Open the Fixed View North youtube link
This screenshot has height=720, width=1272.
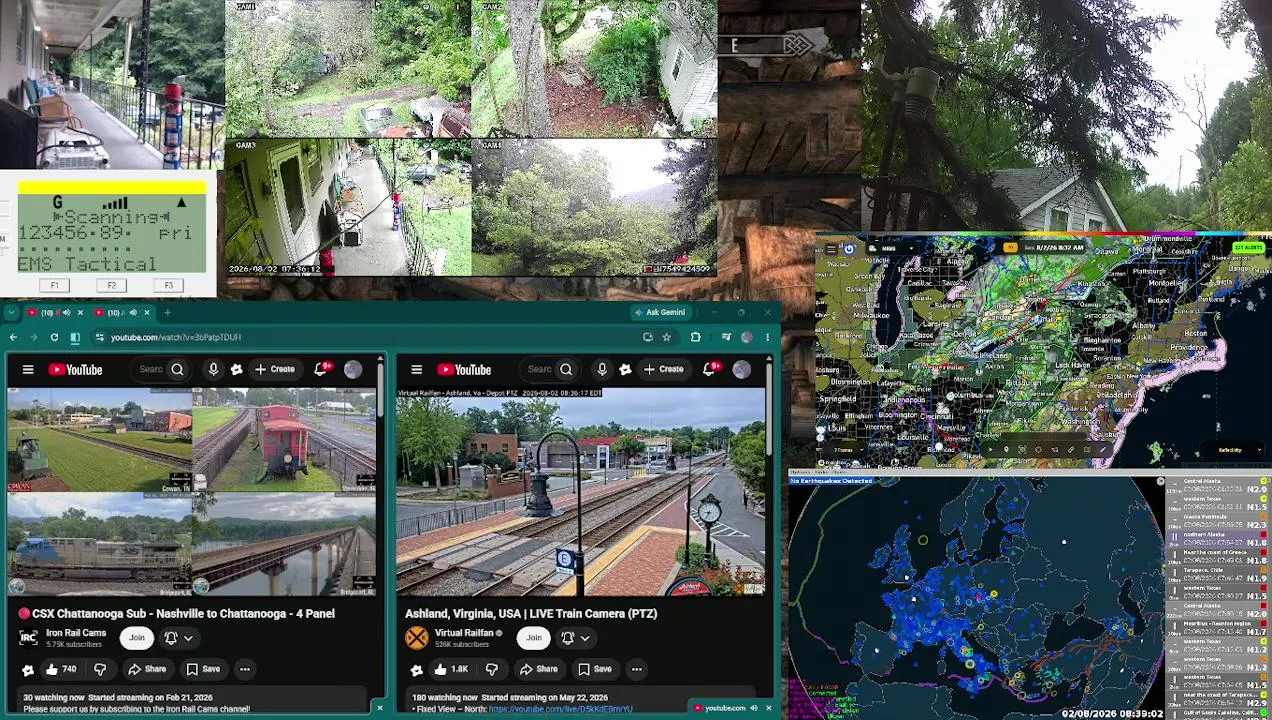(x=560, y=709)
